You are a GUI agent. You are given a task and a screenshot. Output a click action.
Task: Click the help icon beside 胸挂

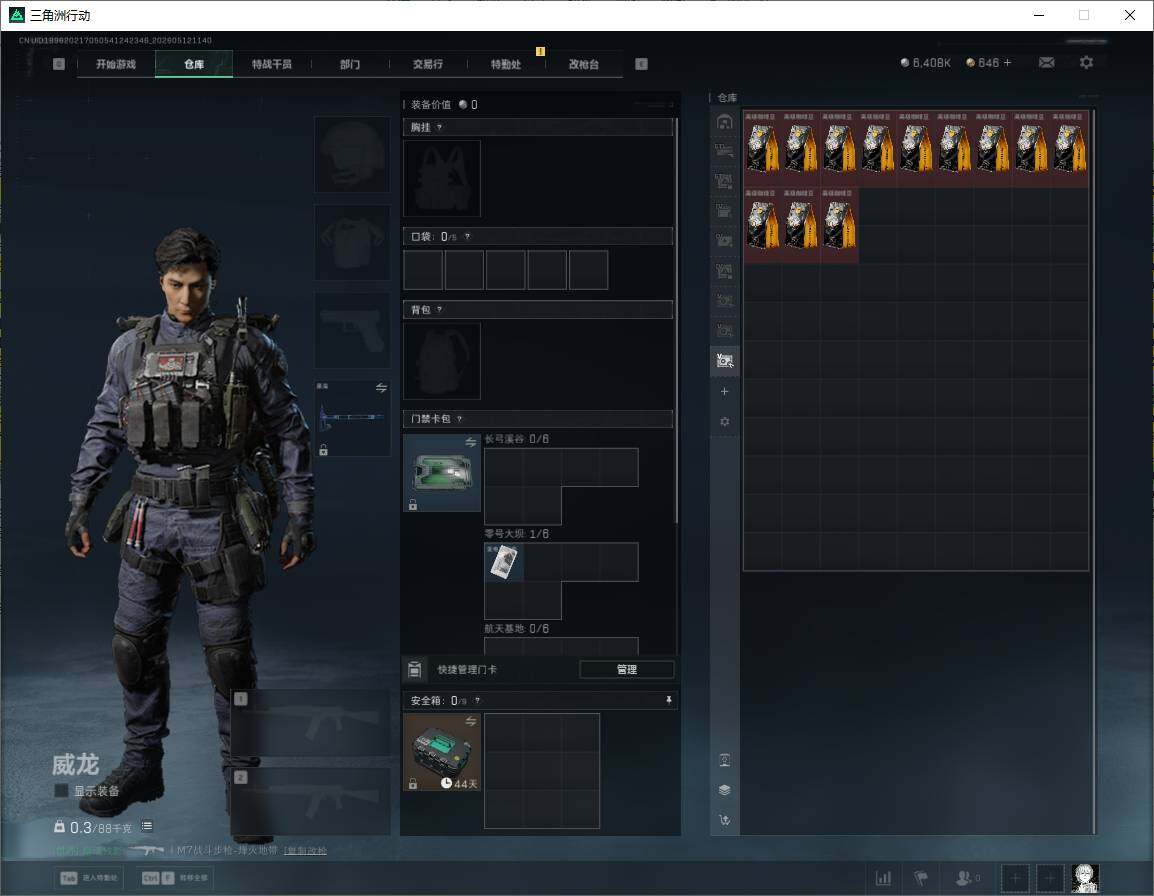439,127
